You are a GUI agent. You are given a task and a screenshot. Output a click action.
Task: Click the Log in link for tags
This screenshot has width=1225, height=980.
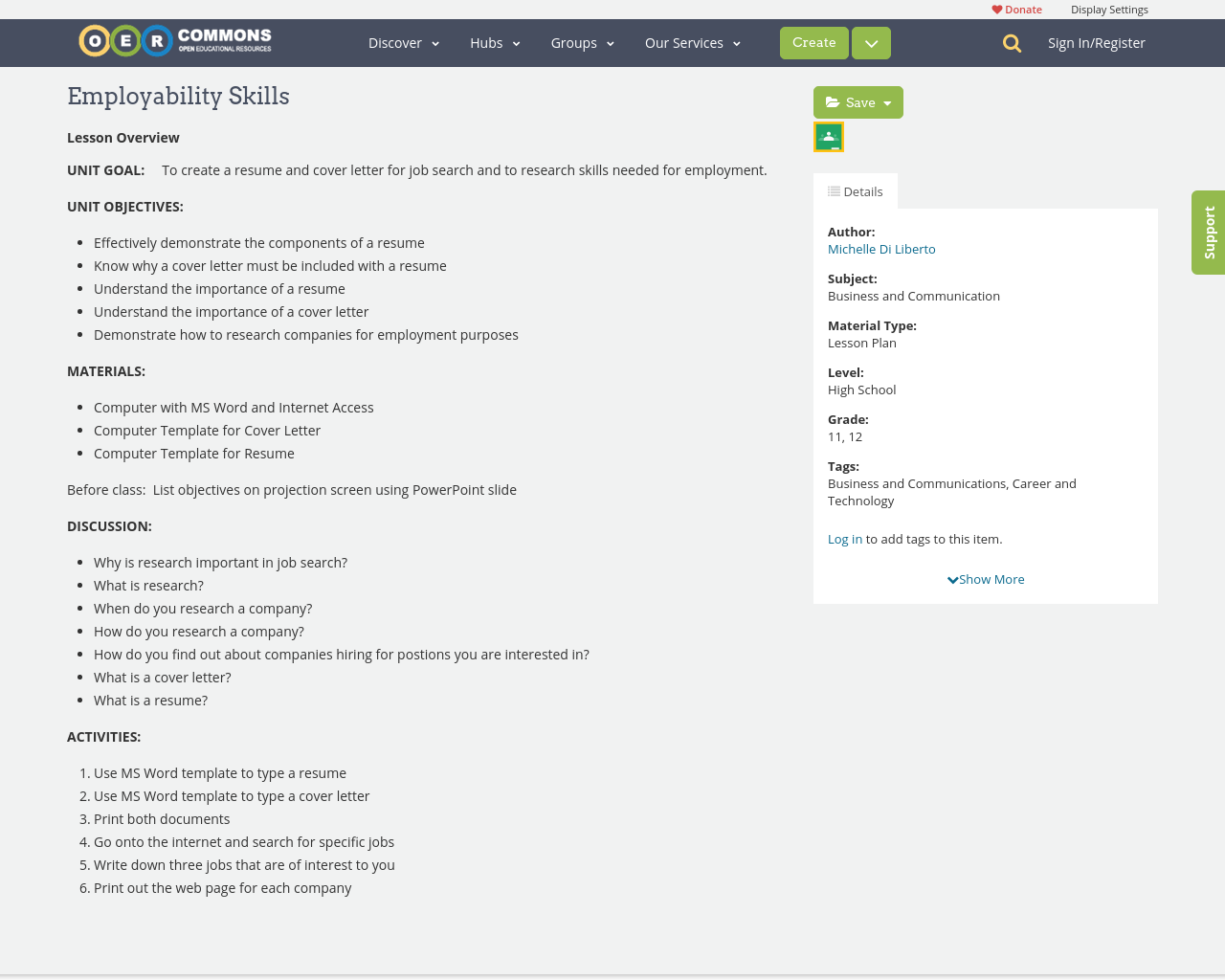pyautogui.click(x=844, y=538)
